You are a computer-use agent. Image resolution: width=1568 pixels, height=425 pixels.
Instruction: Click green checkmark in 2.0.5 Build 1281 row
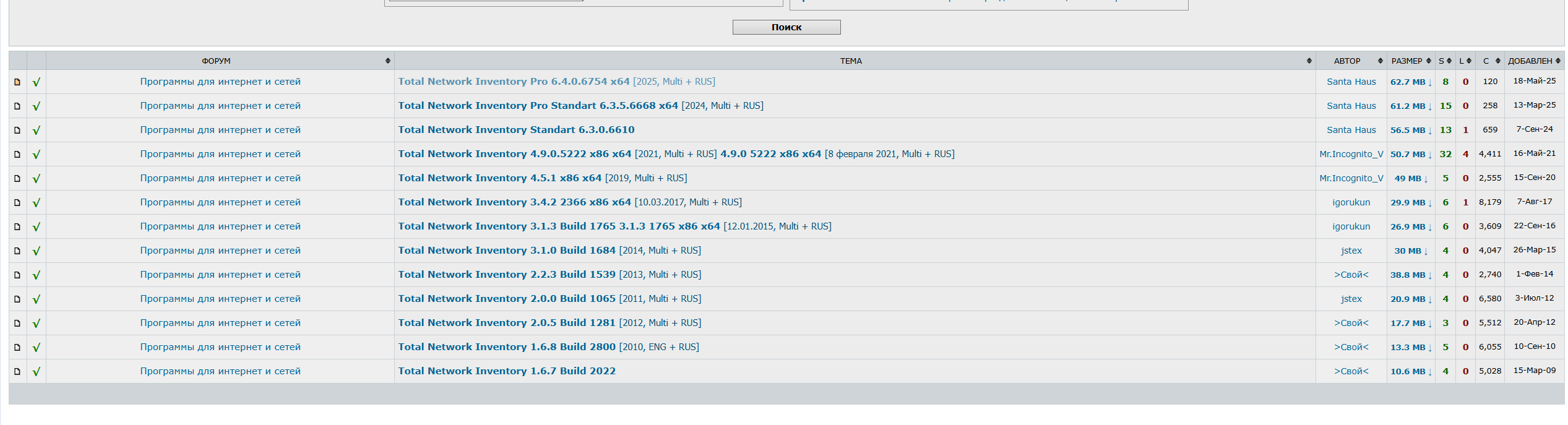pos(37,323)
